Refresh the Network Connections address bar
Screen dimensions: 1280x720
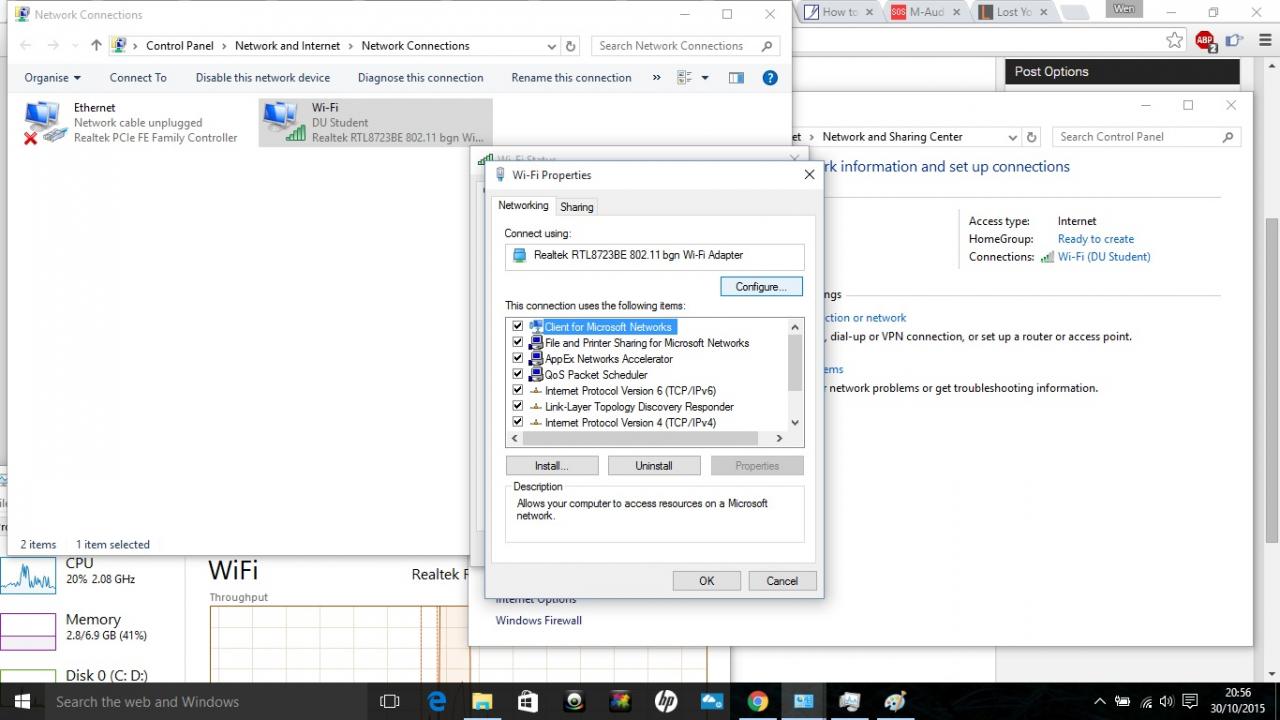click(571, 46)
